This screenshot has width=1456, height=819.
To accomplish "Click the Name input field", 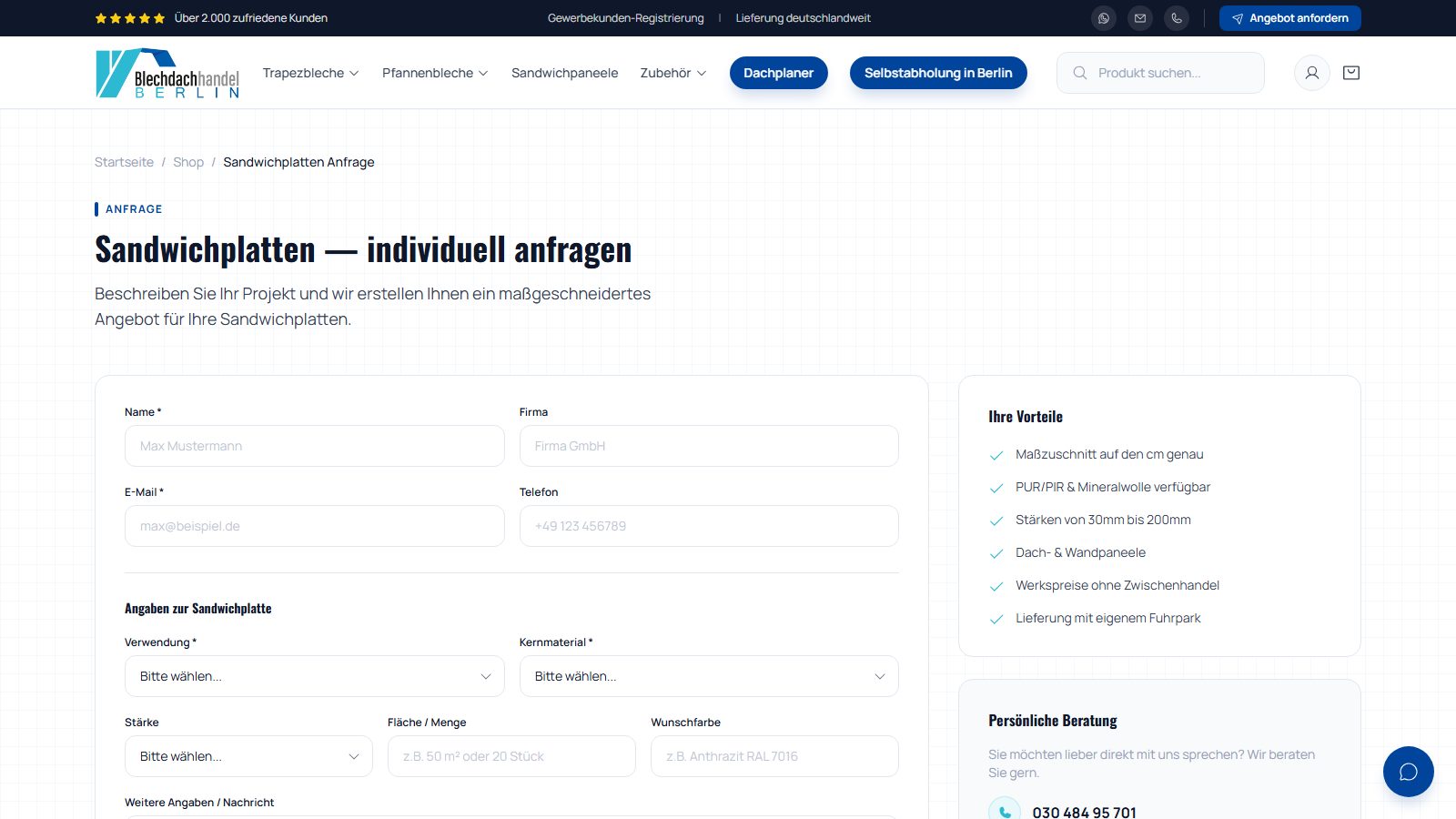I will tap(315, 446).
